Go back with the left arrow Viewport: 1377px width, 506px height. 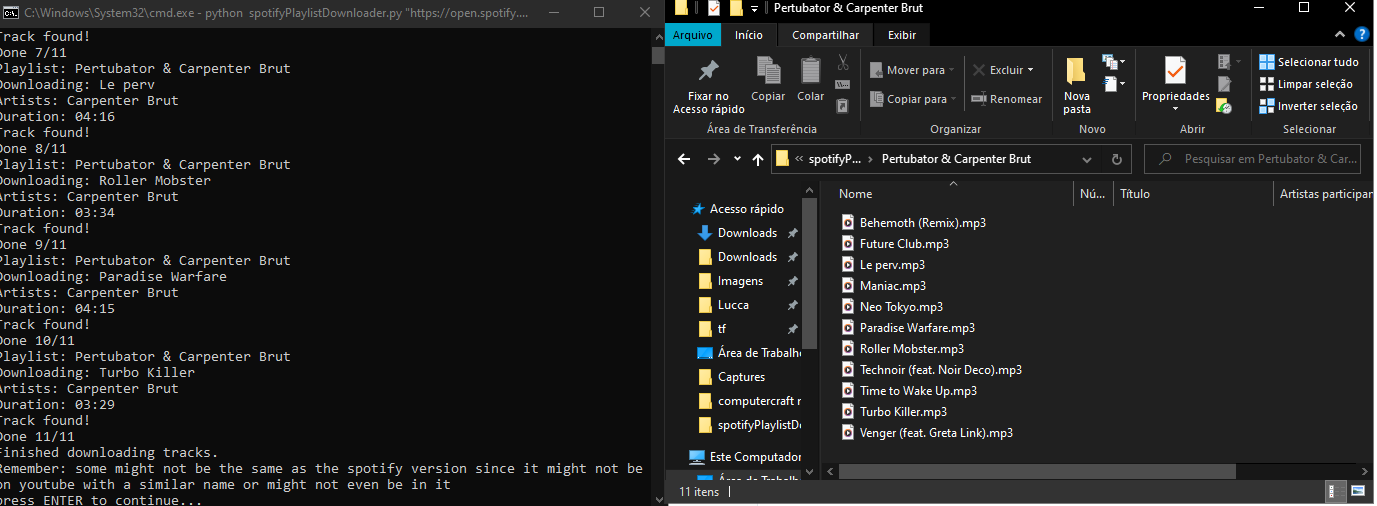(684, 159)
